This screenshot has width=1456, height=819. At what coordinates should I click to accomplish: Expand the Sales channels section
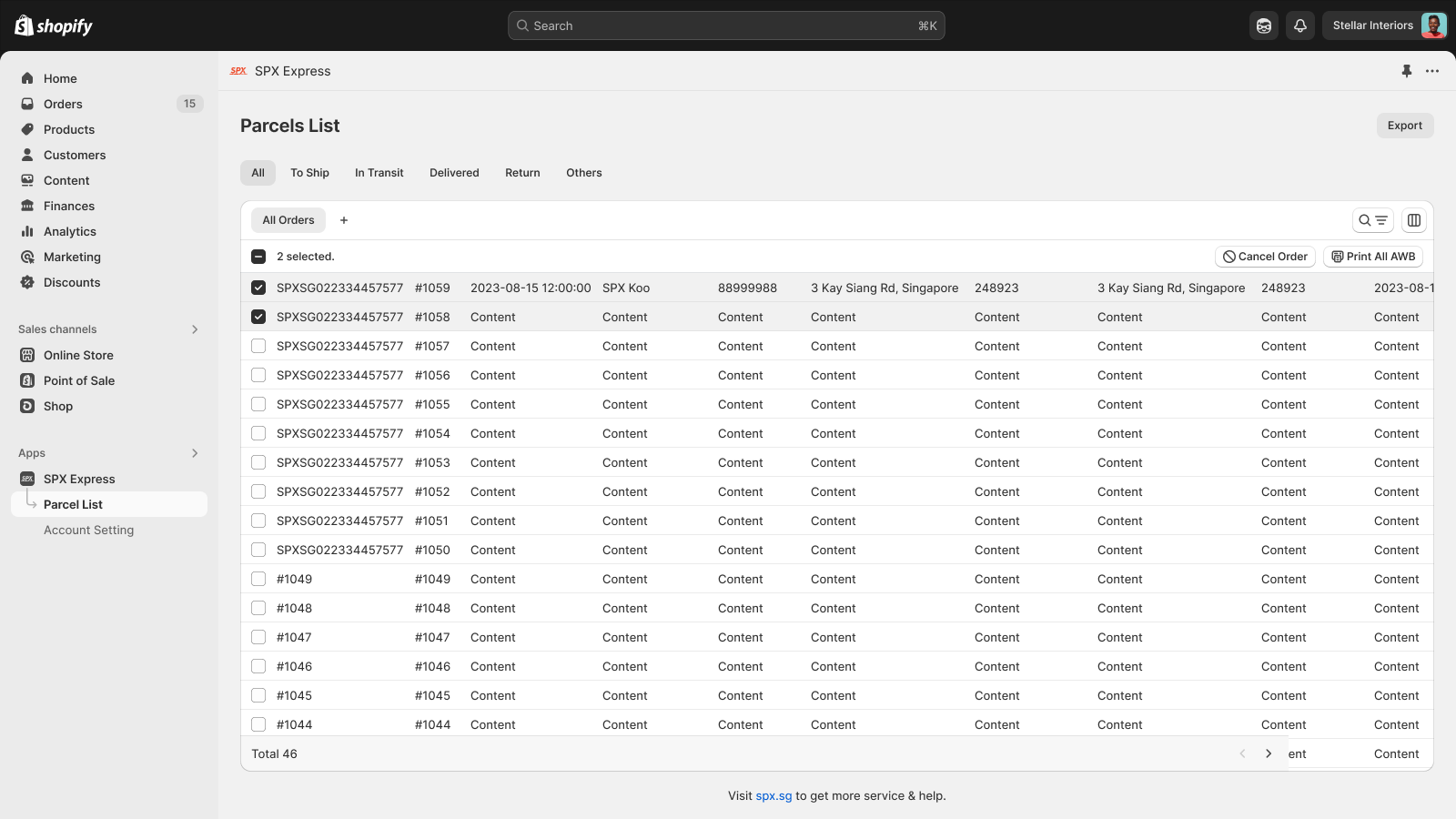(x=194, y=329)
